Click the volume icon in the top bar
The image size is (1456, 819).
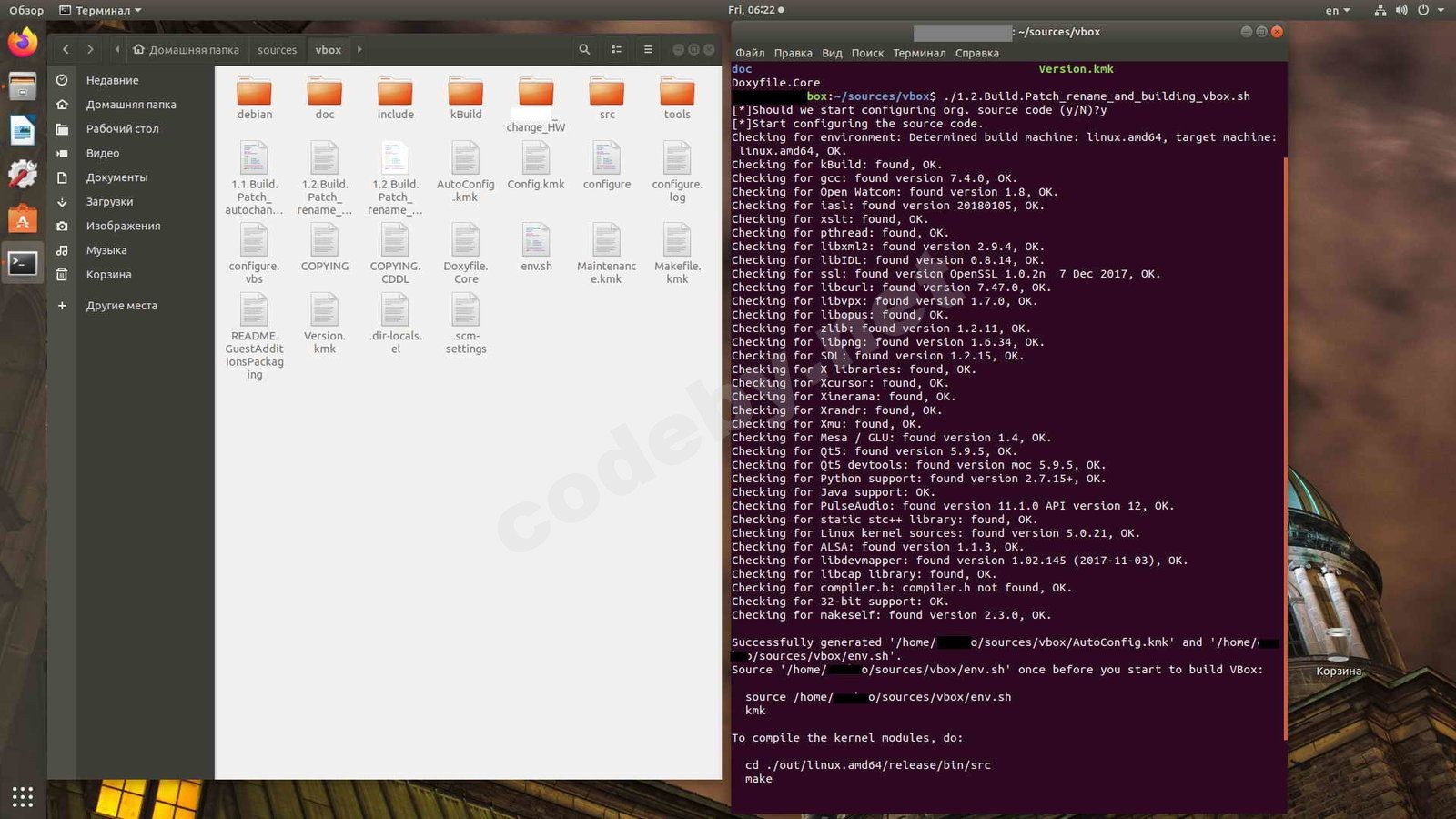[x=1401, y=10]
